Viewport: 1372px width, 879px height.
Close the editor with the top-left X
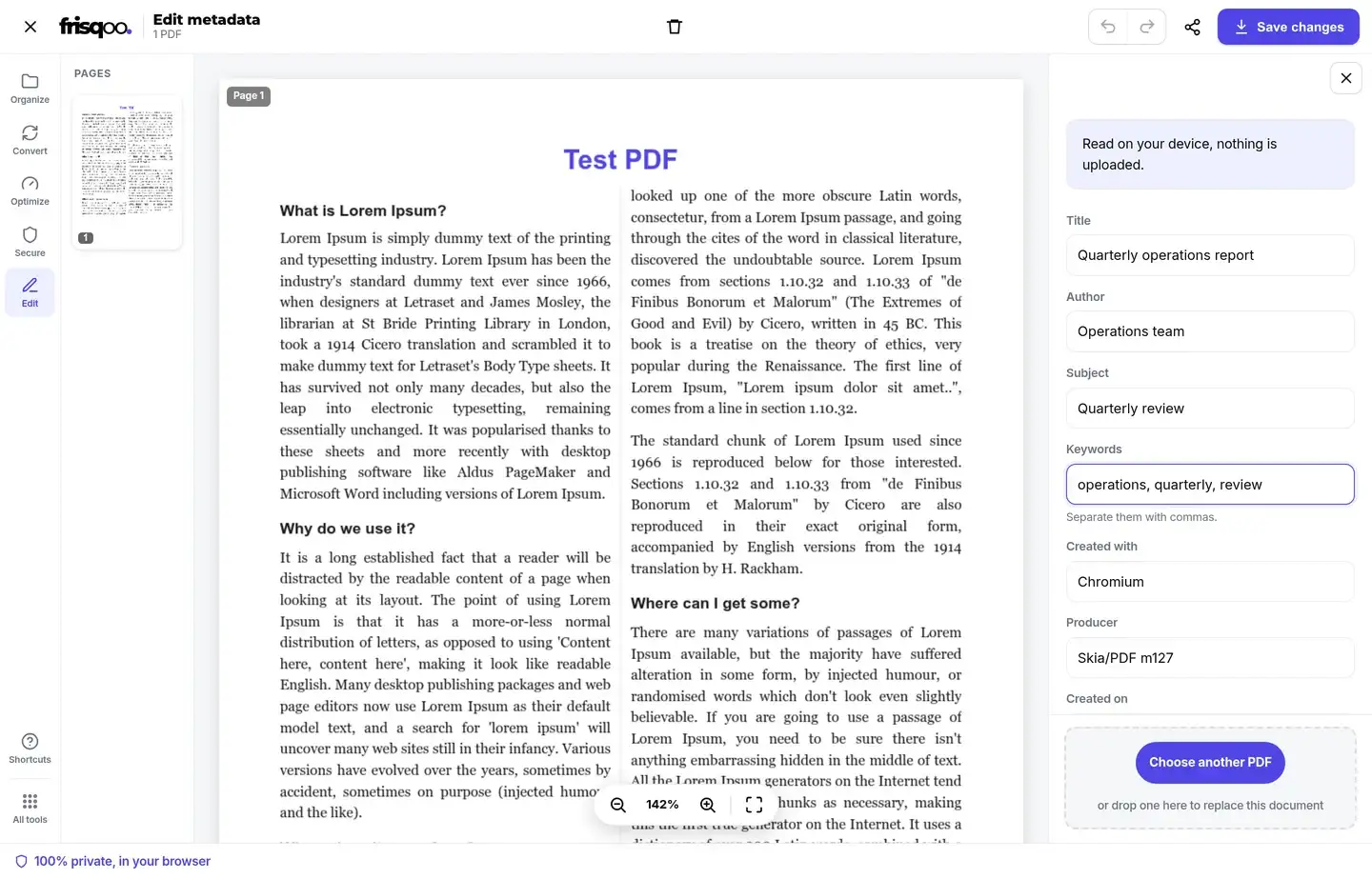point(30,27)
